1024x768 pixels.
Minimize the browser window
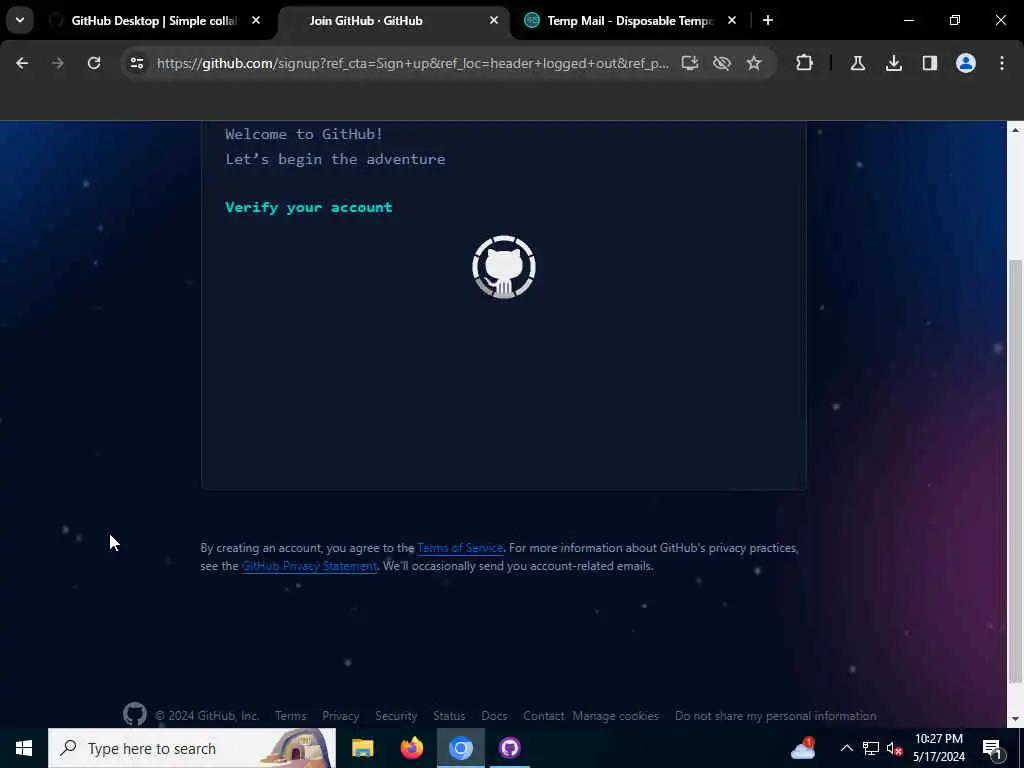(x=908, y=20)
